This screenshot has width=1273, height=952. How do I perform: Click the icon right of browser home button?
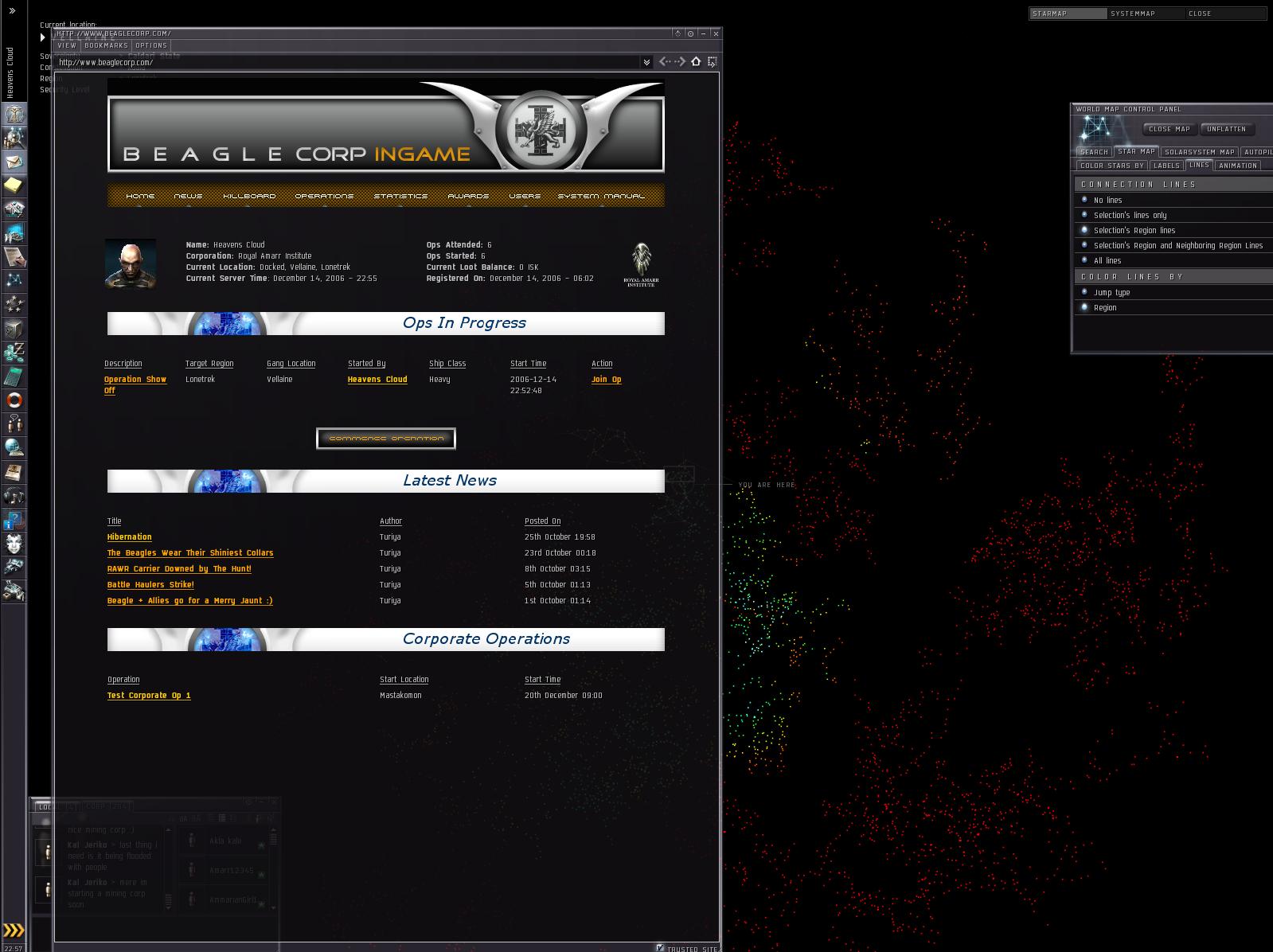pos(712,61)
